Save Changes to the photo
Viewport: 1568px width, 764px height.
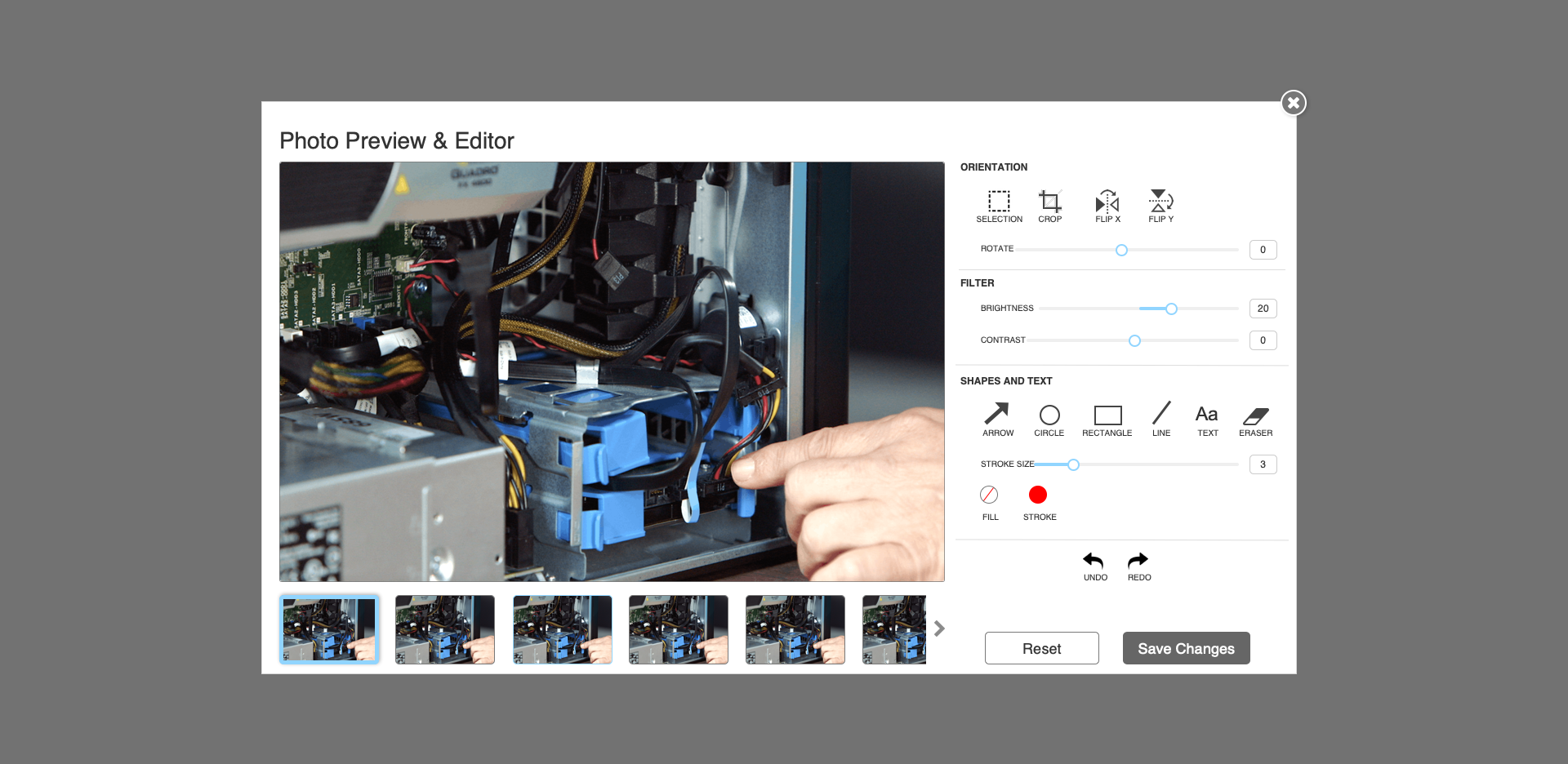point(1186,648)
